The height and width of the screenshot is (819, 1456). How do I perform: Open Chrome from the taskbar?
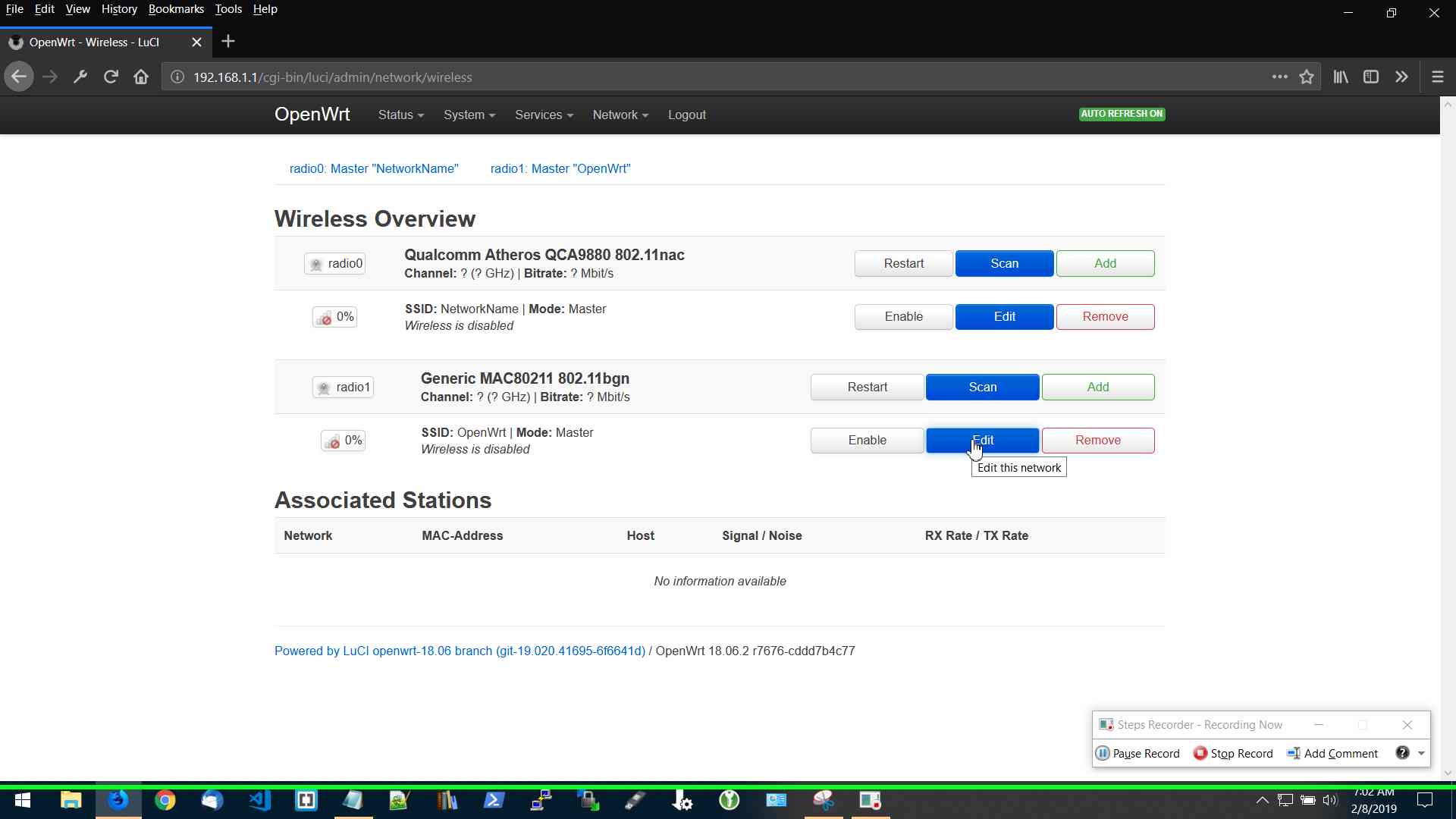click(x=165, y=800)
